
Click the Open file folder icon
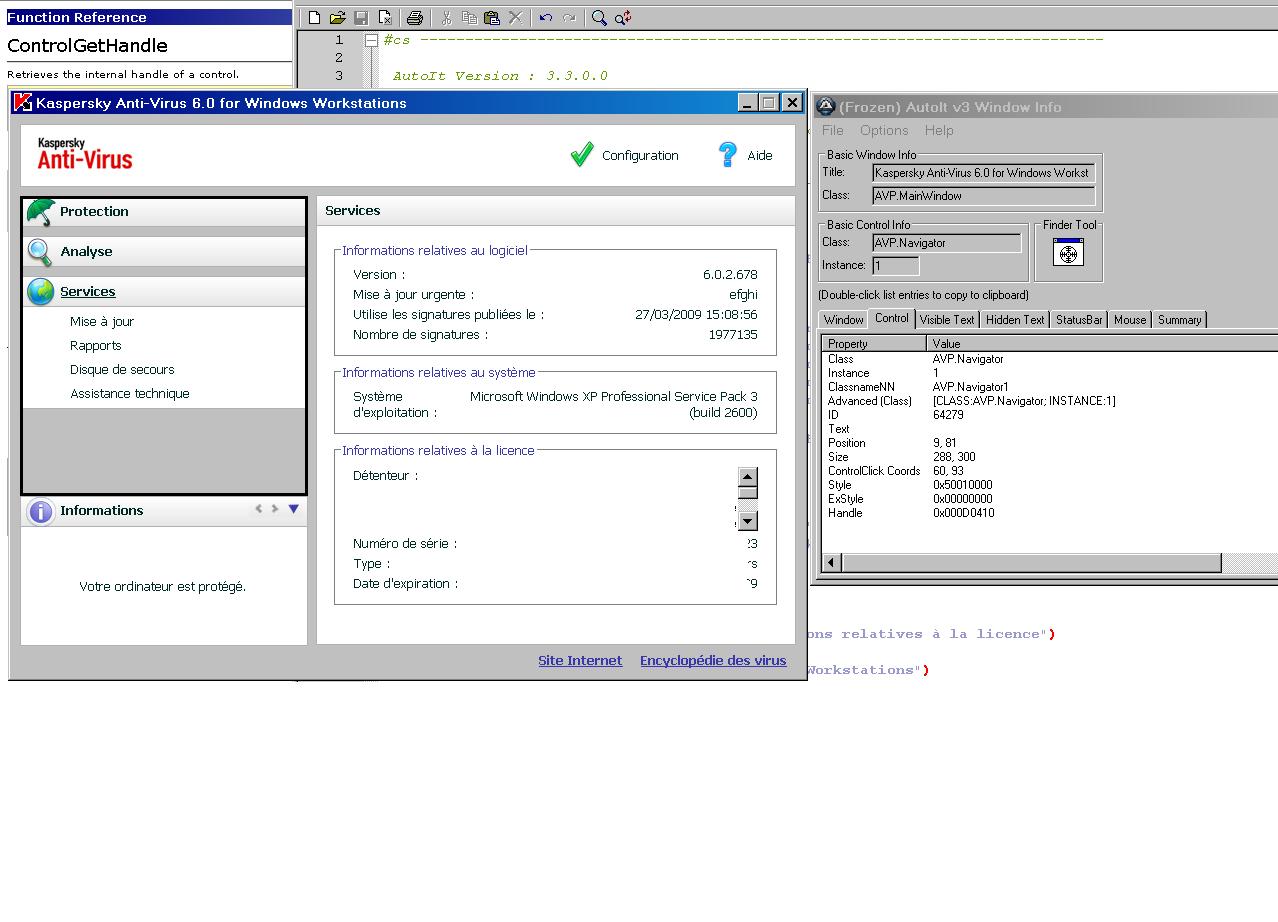coord(337,18)
